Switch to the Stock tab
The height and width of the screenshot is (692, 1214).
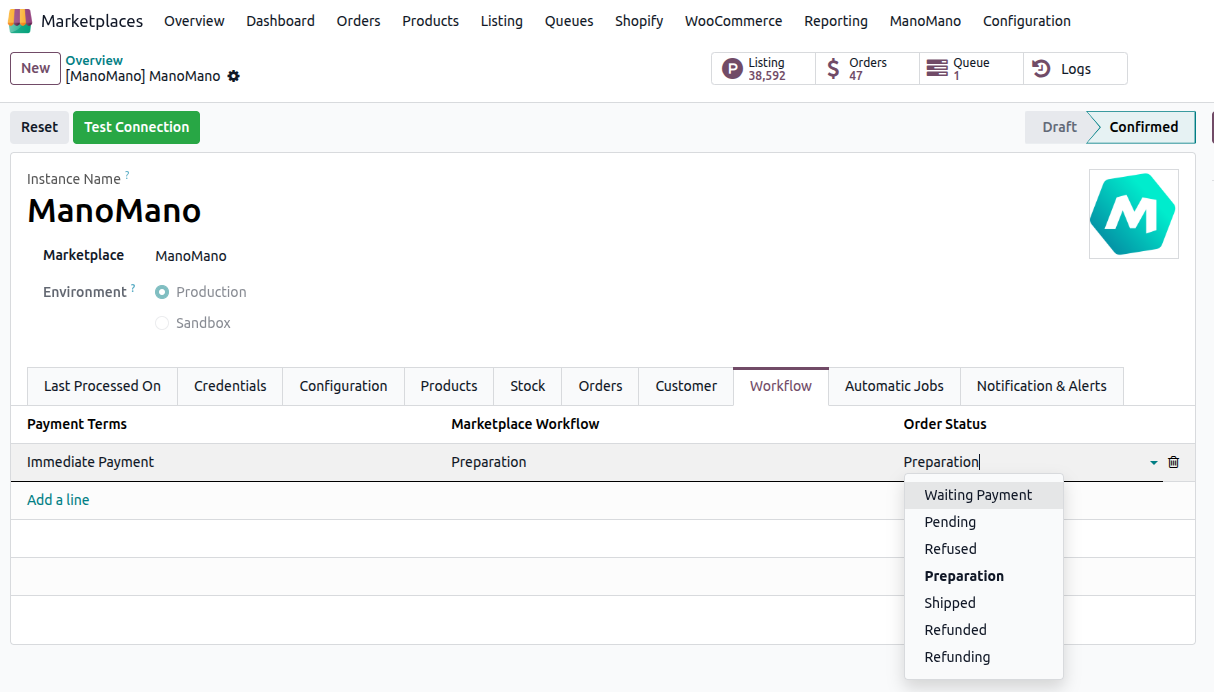tap(528, 386)
